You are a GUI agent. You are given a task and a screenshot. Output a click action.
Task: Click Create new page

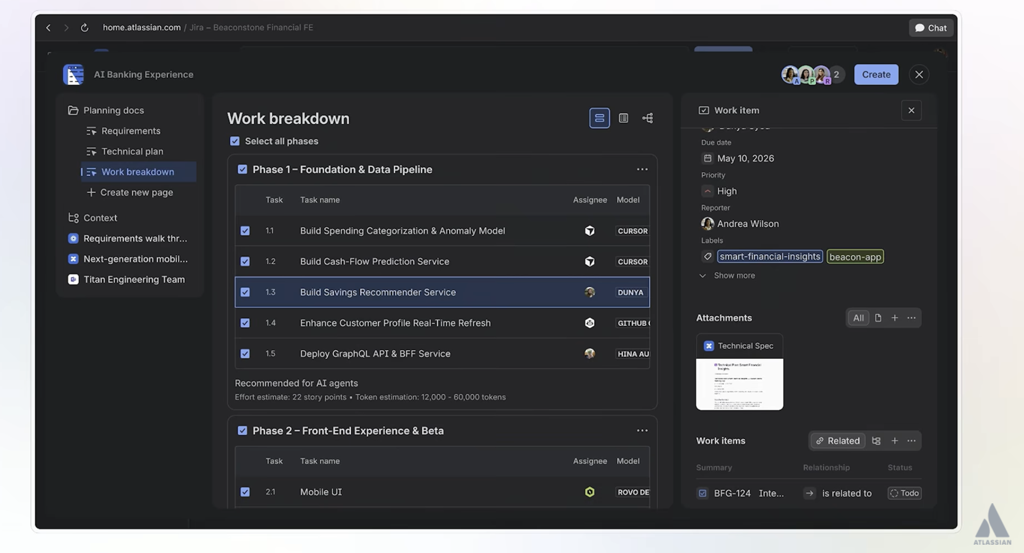129,192
